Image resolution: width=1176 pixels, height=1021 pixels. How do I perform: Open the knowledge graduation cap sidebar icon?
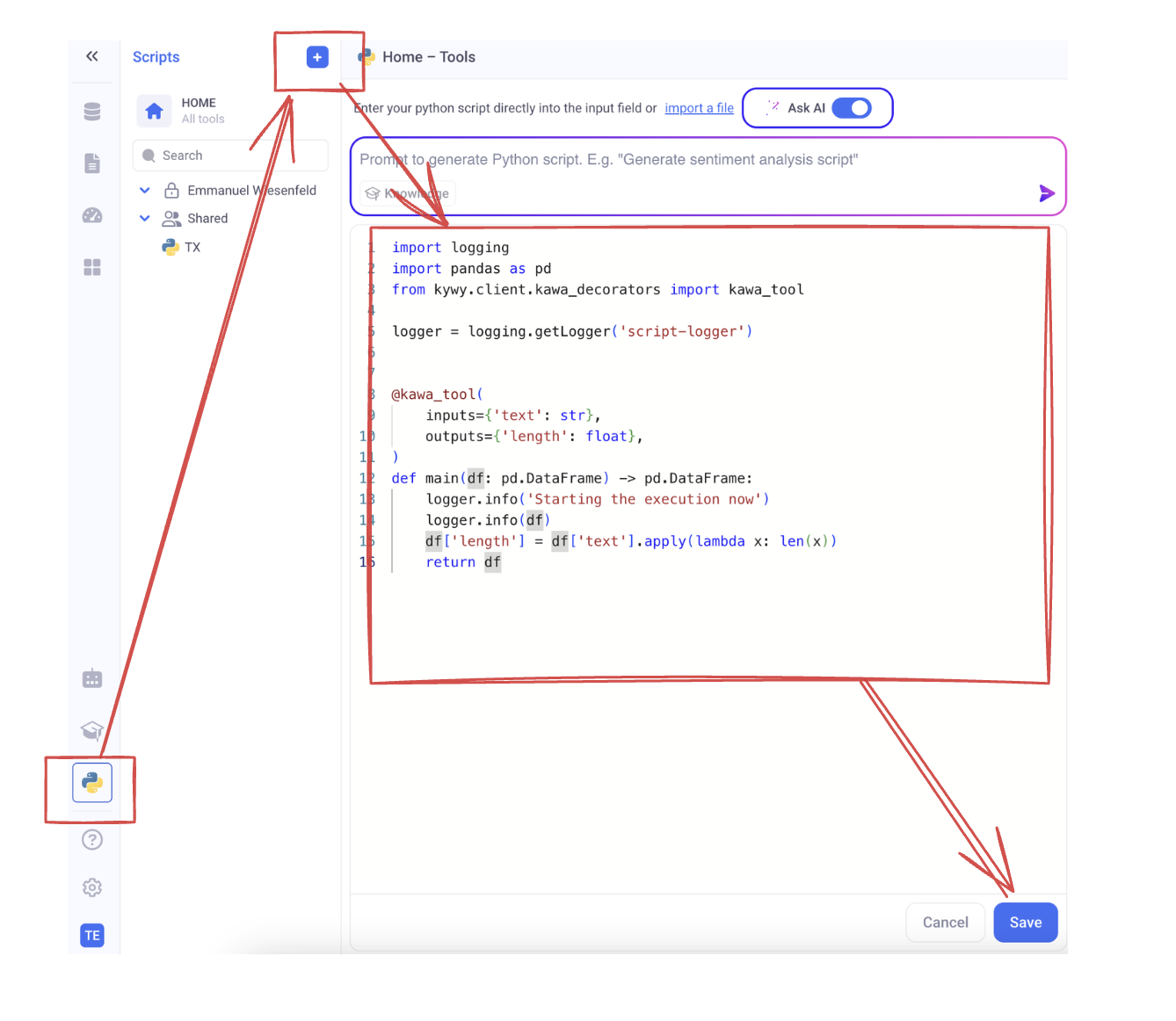(92, 730)
